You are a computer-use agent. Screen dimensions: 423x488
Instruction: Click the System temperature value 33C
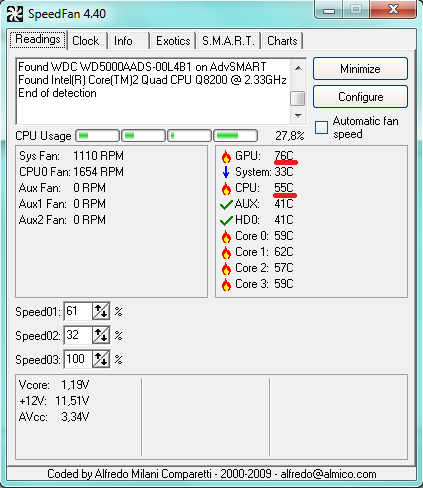[x=284, y=172]
